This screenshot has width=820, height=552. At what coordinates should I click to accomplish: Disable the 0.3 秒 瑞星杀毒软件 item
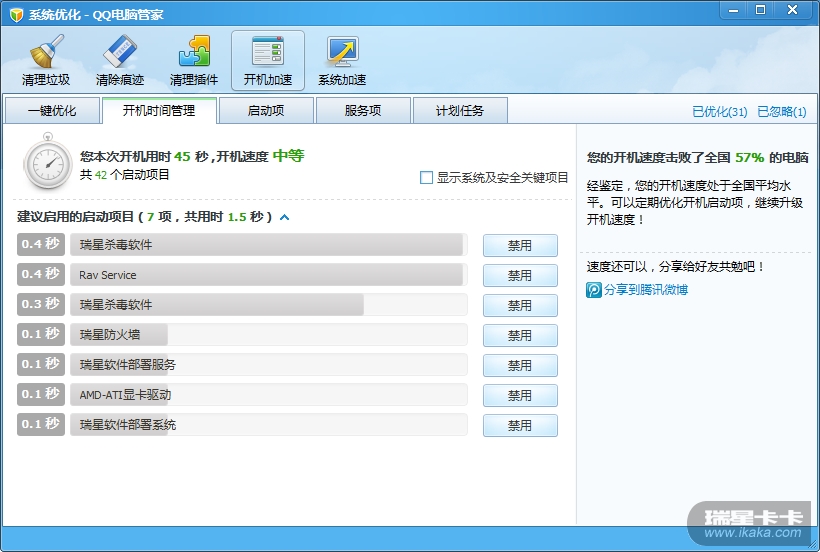[x=520, y=305]
